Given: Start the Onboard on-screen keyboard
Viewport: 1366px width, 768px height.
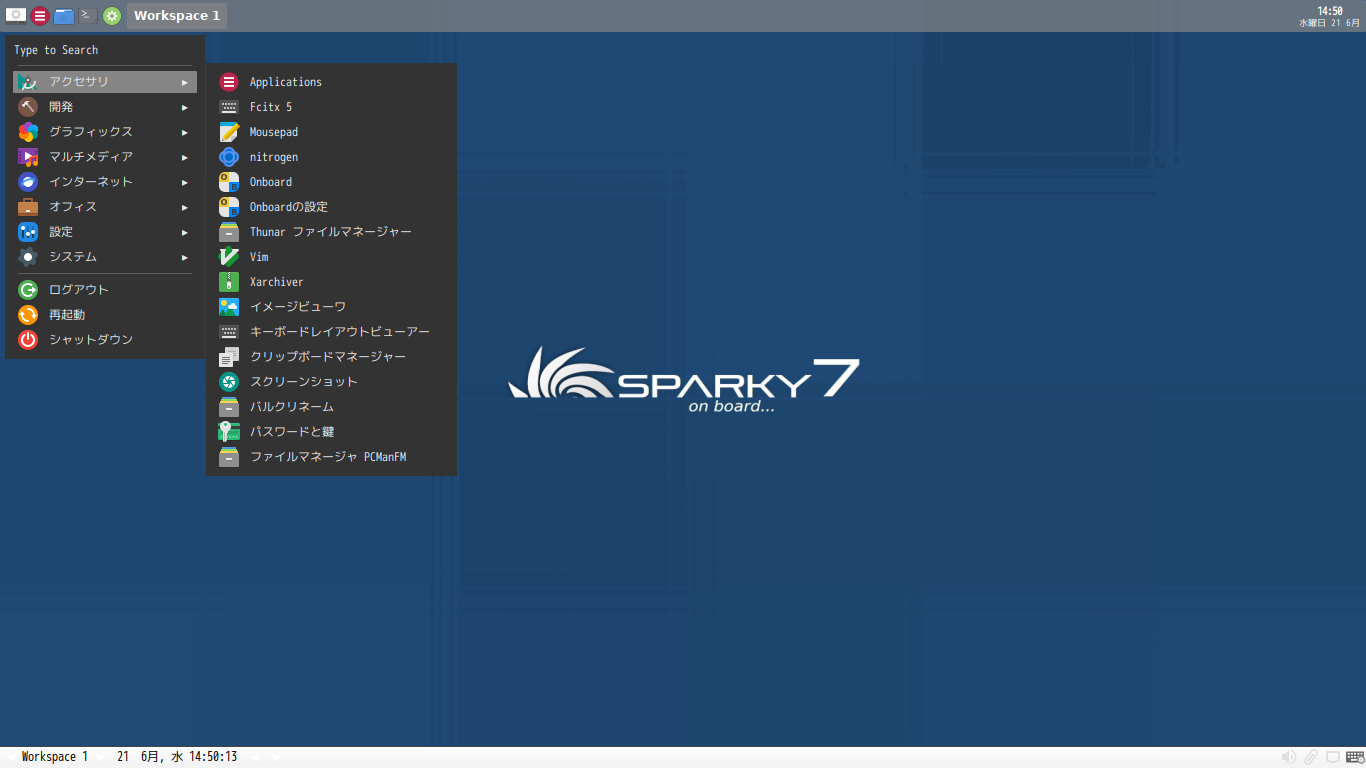Looking at the screenshot, I should coord(331,182).
